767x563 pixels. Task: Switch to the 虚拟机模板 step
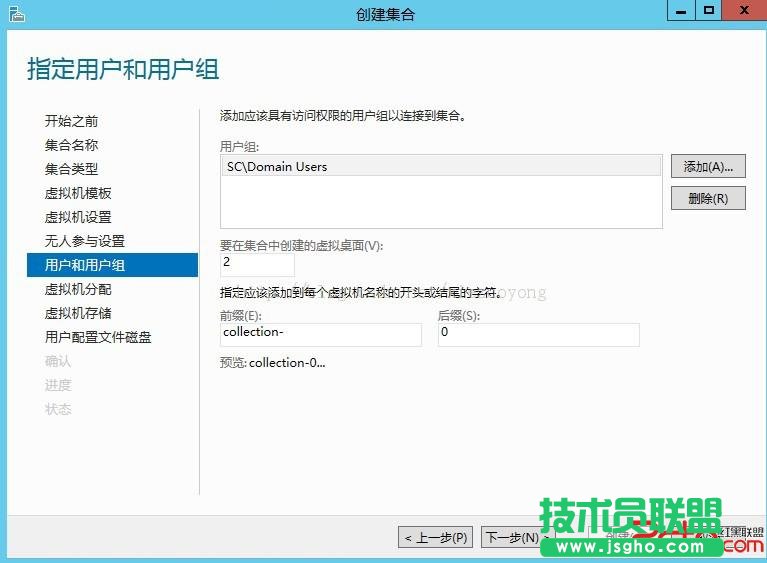78,193
